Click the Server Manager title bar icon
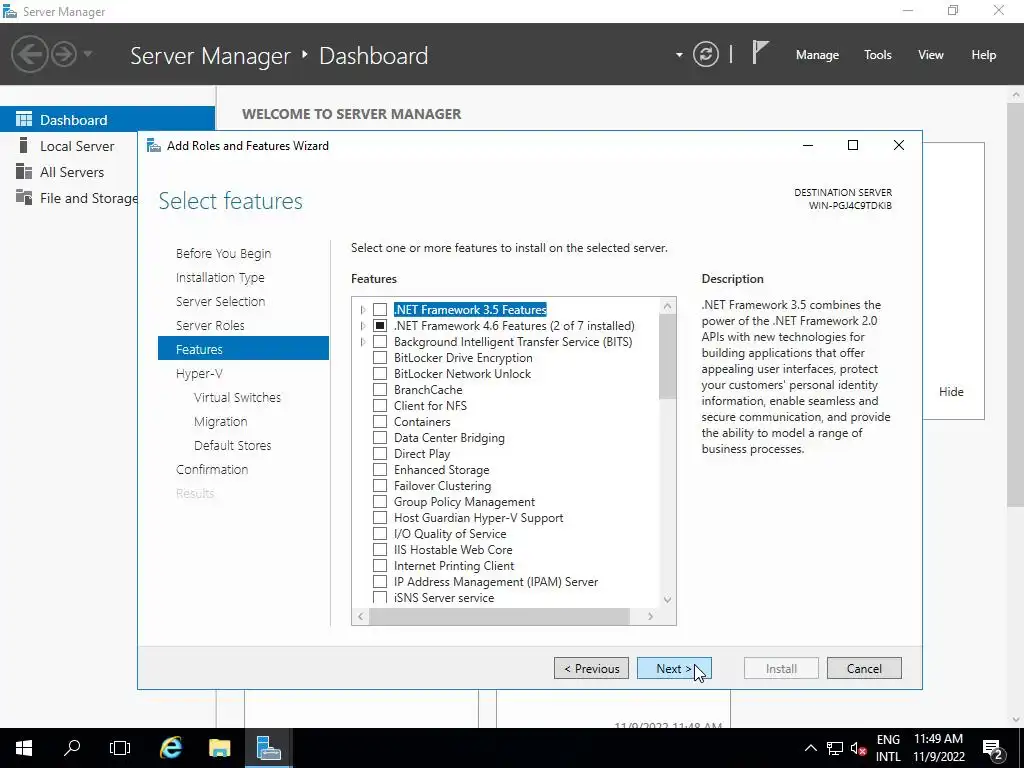Viewport: 1024px width, 768px height. click(x=10, y=11)
